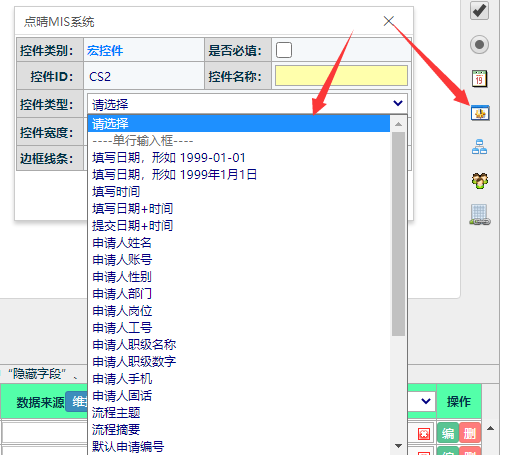Click the red 删 delete button
Screen dimensions: 507x455
470,433
